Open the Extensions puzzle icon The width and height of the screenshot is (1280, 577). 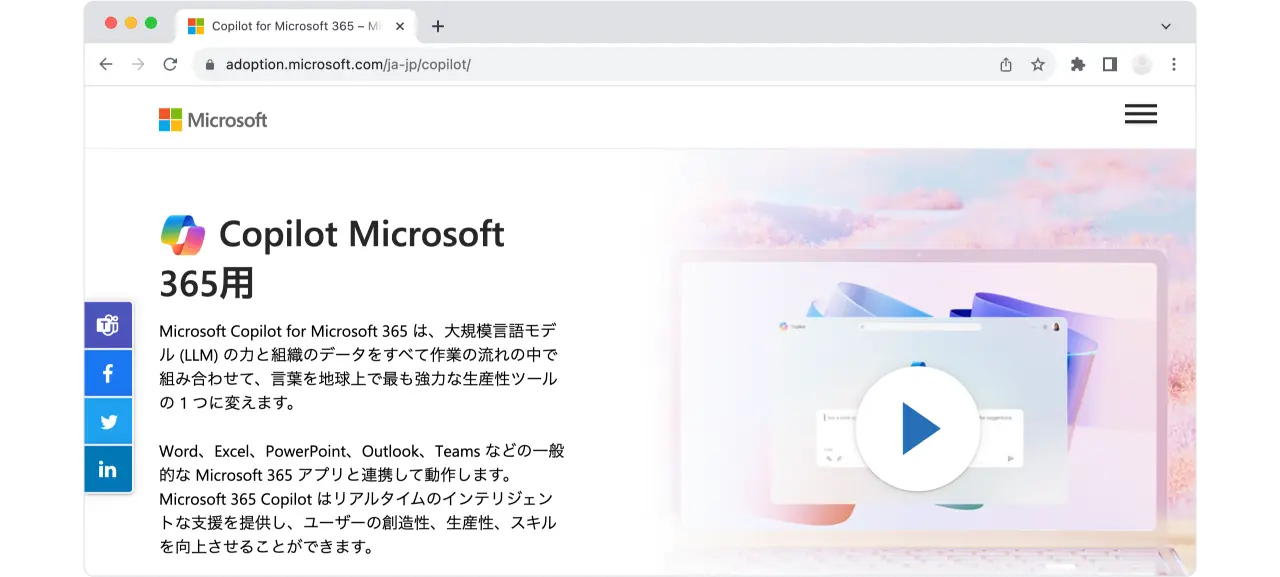pyautogui.click(x=1077, y=64)
